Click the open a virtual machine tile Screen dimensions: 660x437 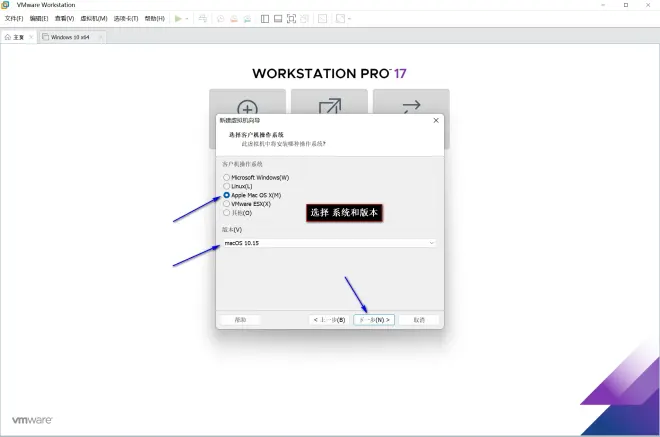329,101
